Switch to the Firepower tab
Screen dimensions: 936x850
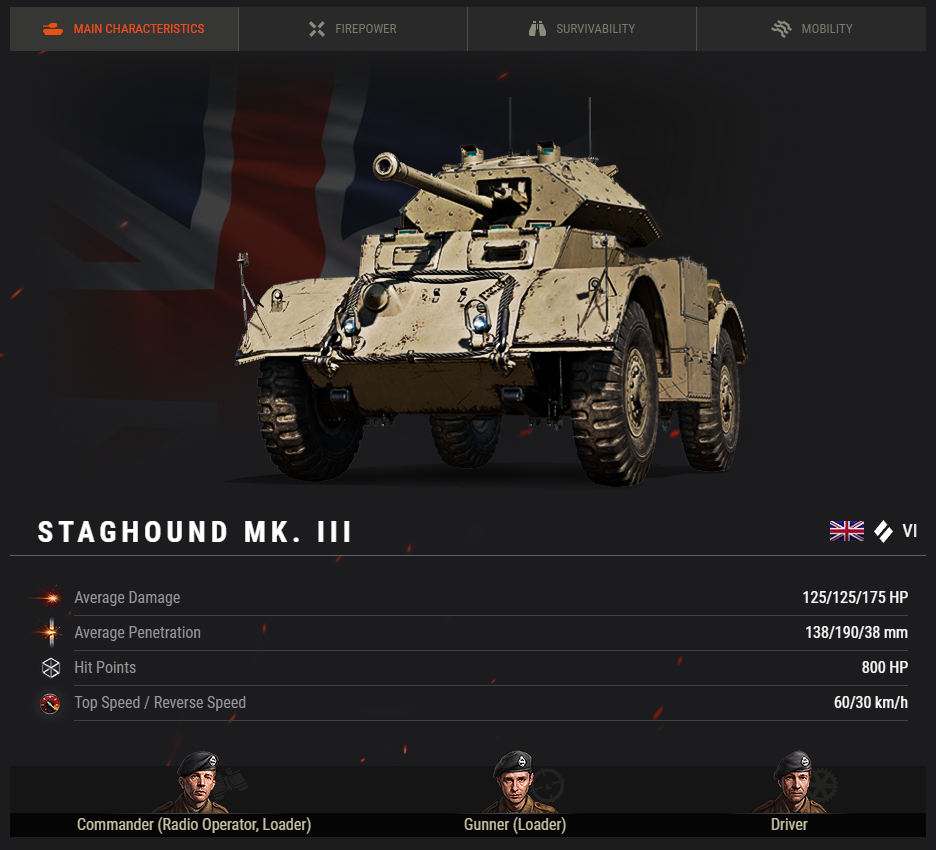353,29
